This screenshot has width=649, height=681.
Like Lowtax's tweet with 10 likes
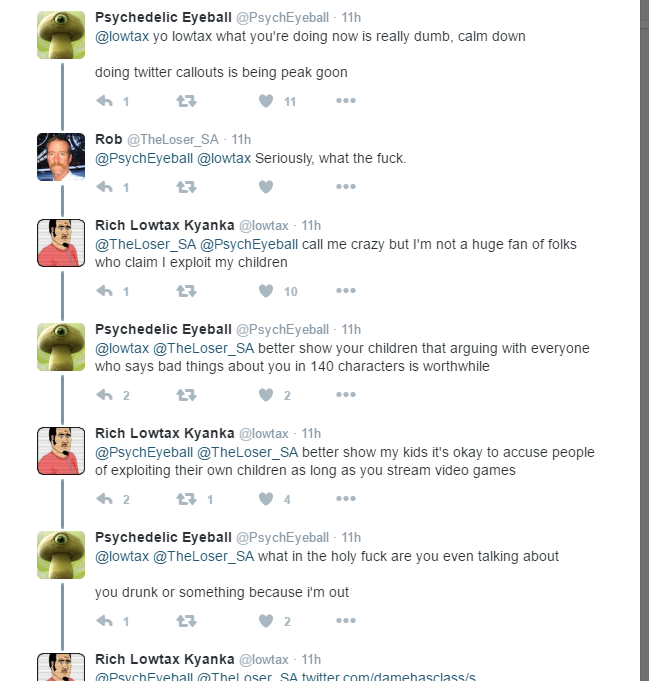coord(266,291)
